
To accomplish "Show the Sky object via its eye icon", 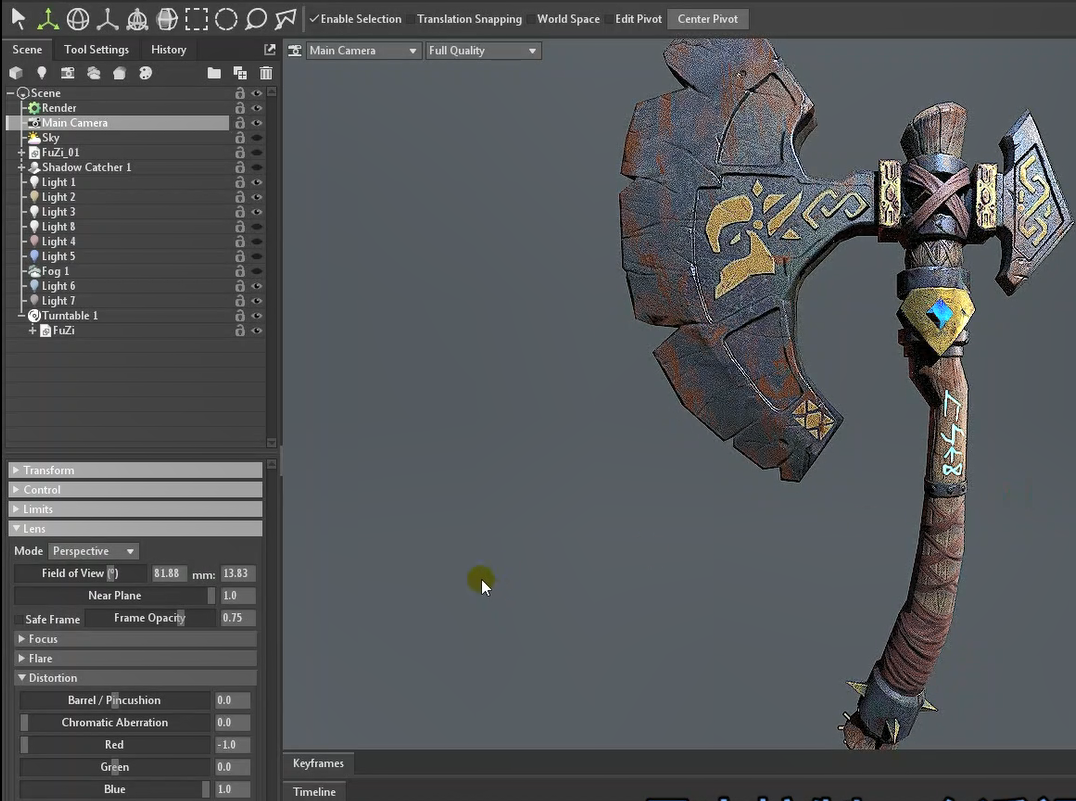I will coord(257,138).
